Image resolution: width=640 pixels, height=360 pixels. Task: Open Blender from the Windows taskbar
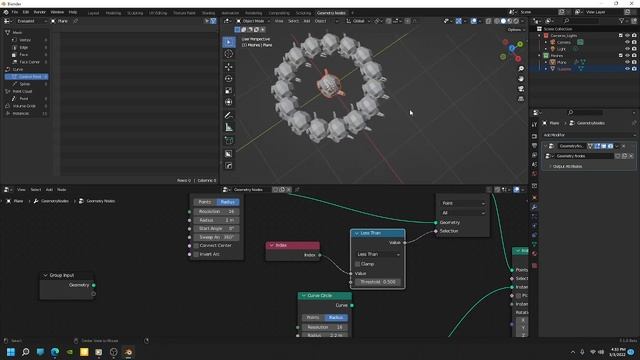128,352
